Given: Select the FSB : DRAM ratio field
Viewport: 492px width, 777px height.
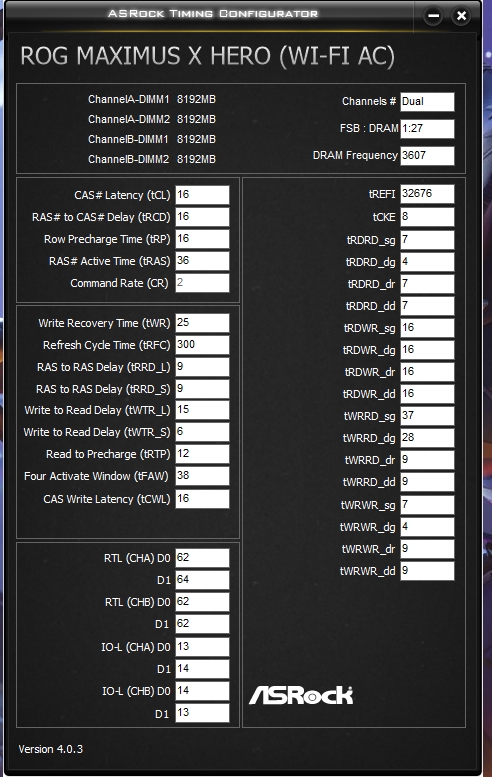Looking at the screenshot, I should pos(427,129).
